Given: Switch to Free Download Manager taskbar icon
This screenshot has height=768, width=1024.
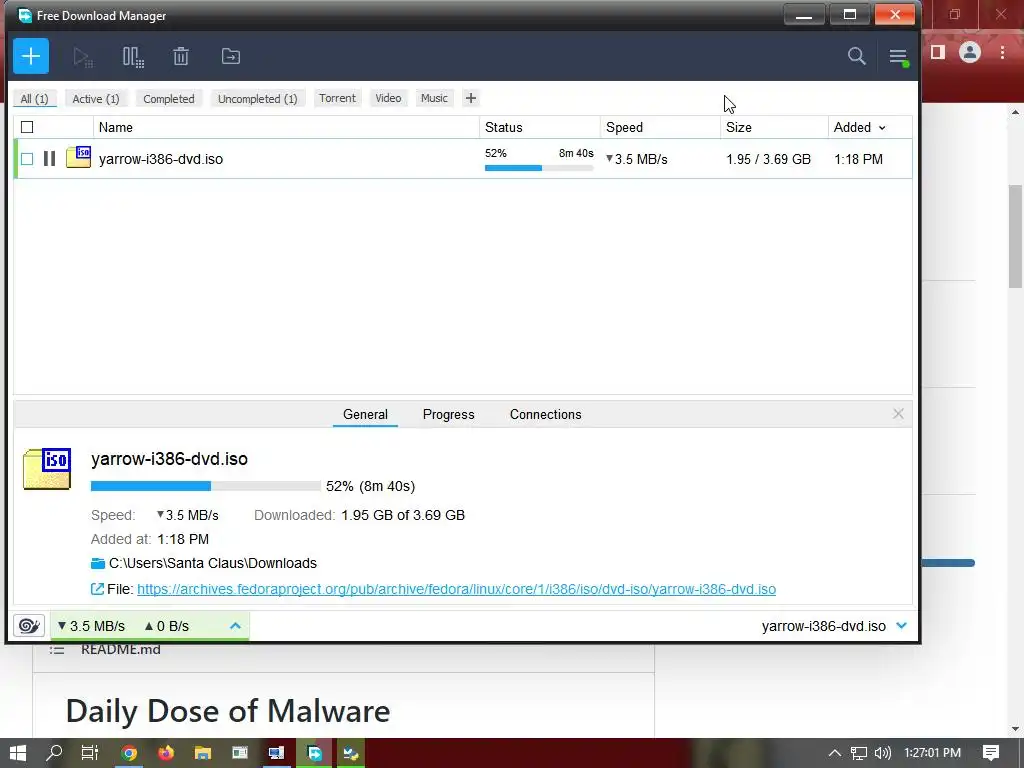Looking at the screenshot, I should (x=314, y=753).
